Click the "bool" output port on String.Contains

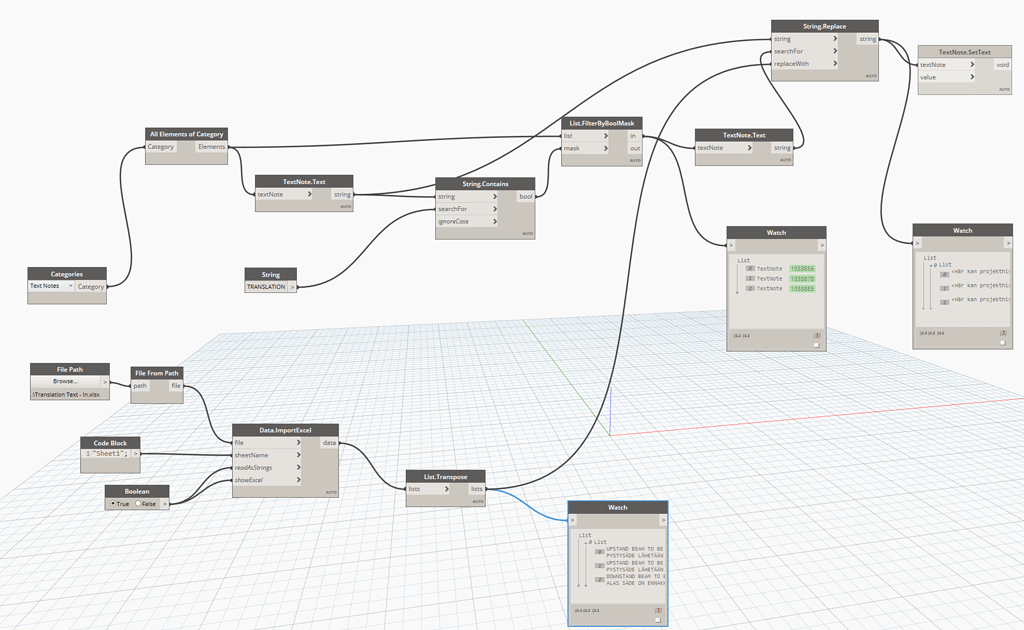click(525, 196)
